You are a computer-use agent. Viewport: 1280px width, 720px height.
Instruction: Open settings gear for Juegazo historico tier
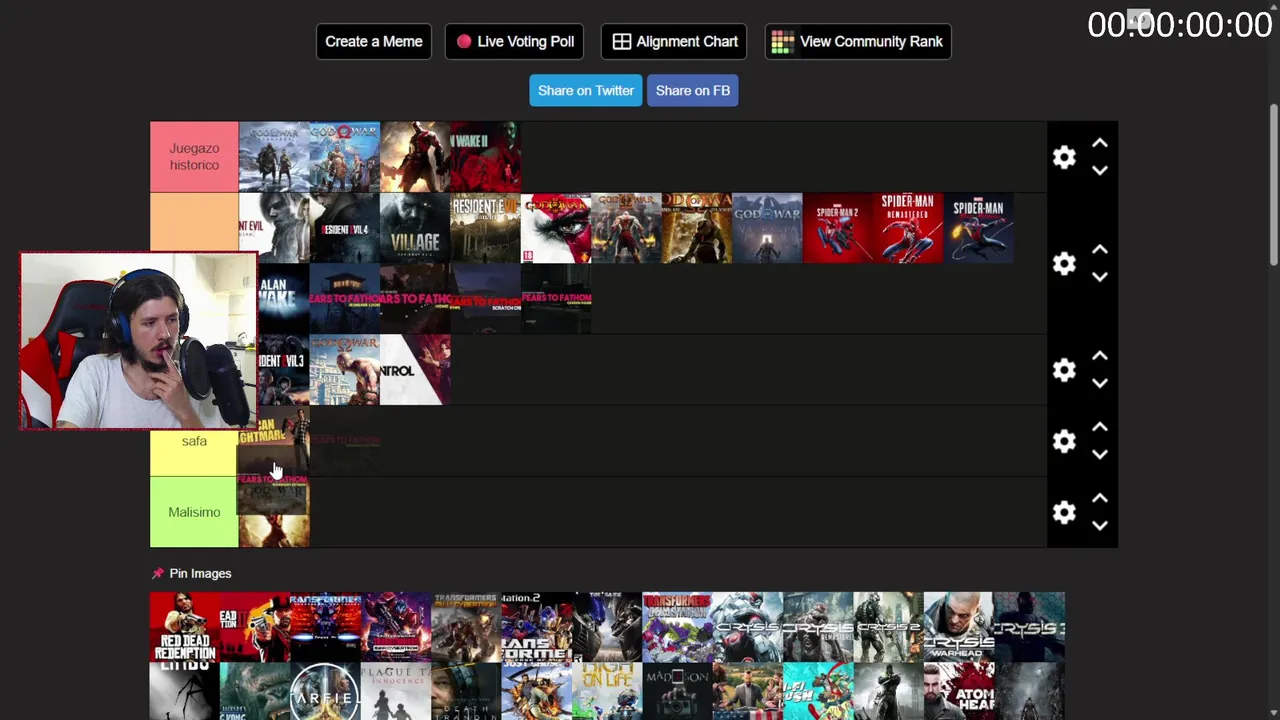point(1064,157)
